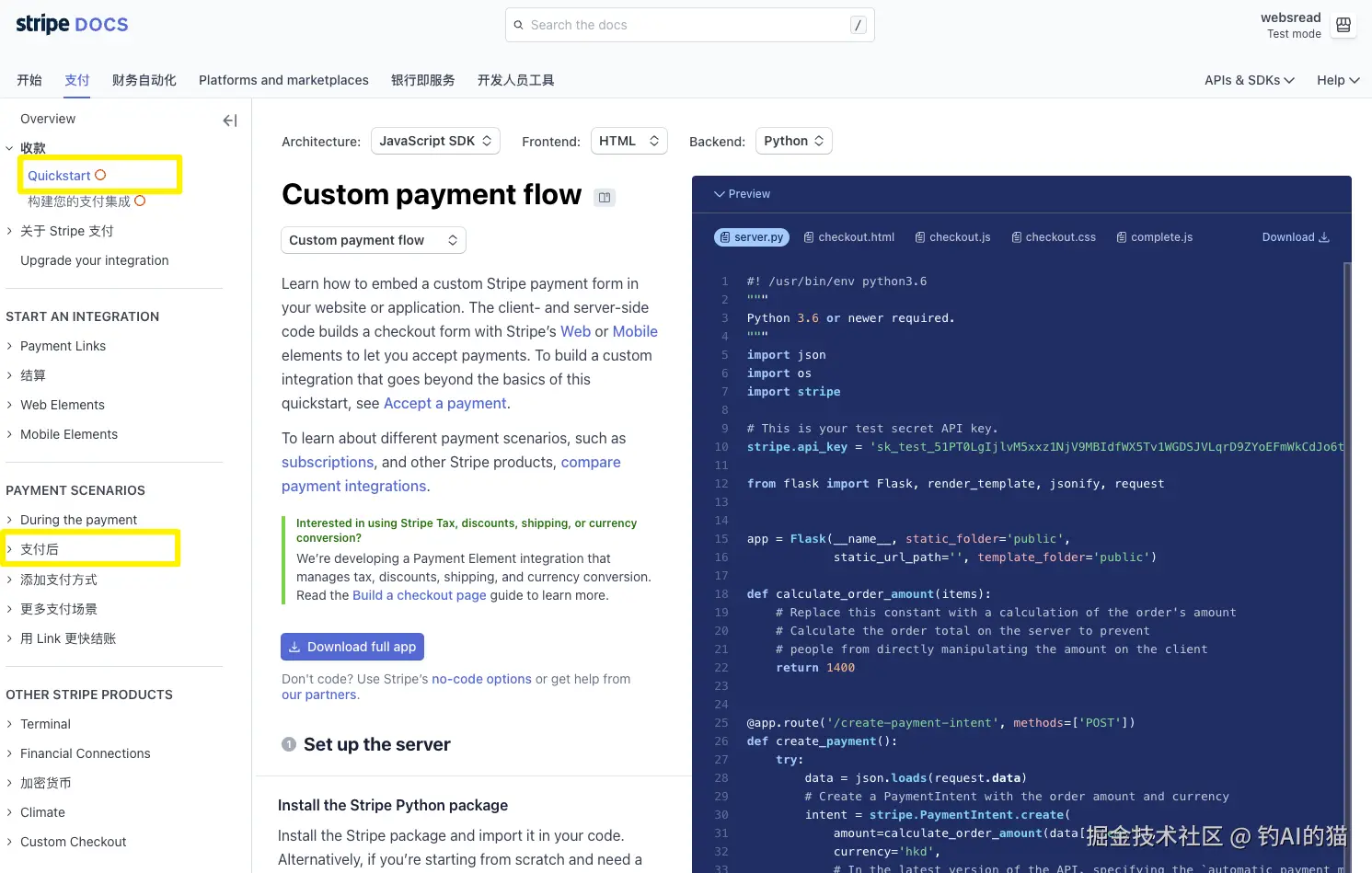Expand the 结算 sidebar item

[x=9, y=375]
